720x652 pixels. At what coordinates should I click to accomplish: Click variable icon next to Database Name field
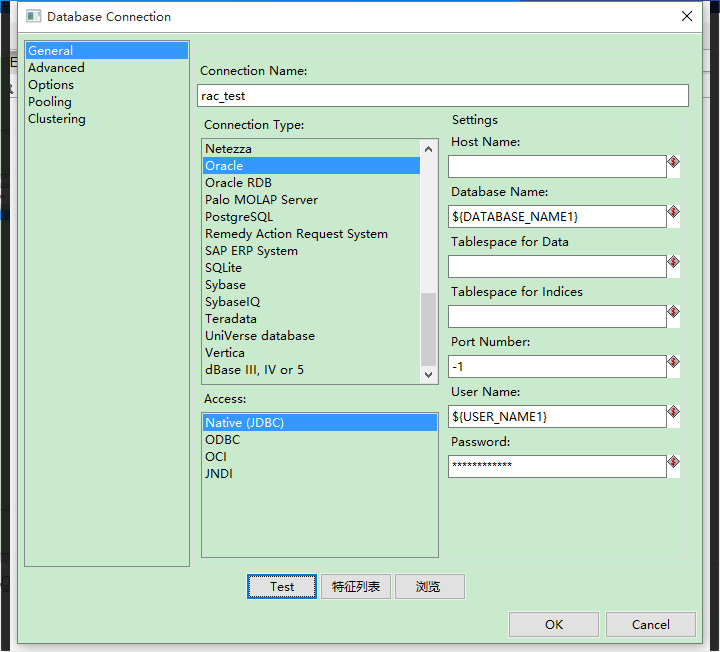[x=673, y=212]
